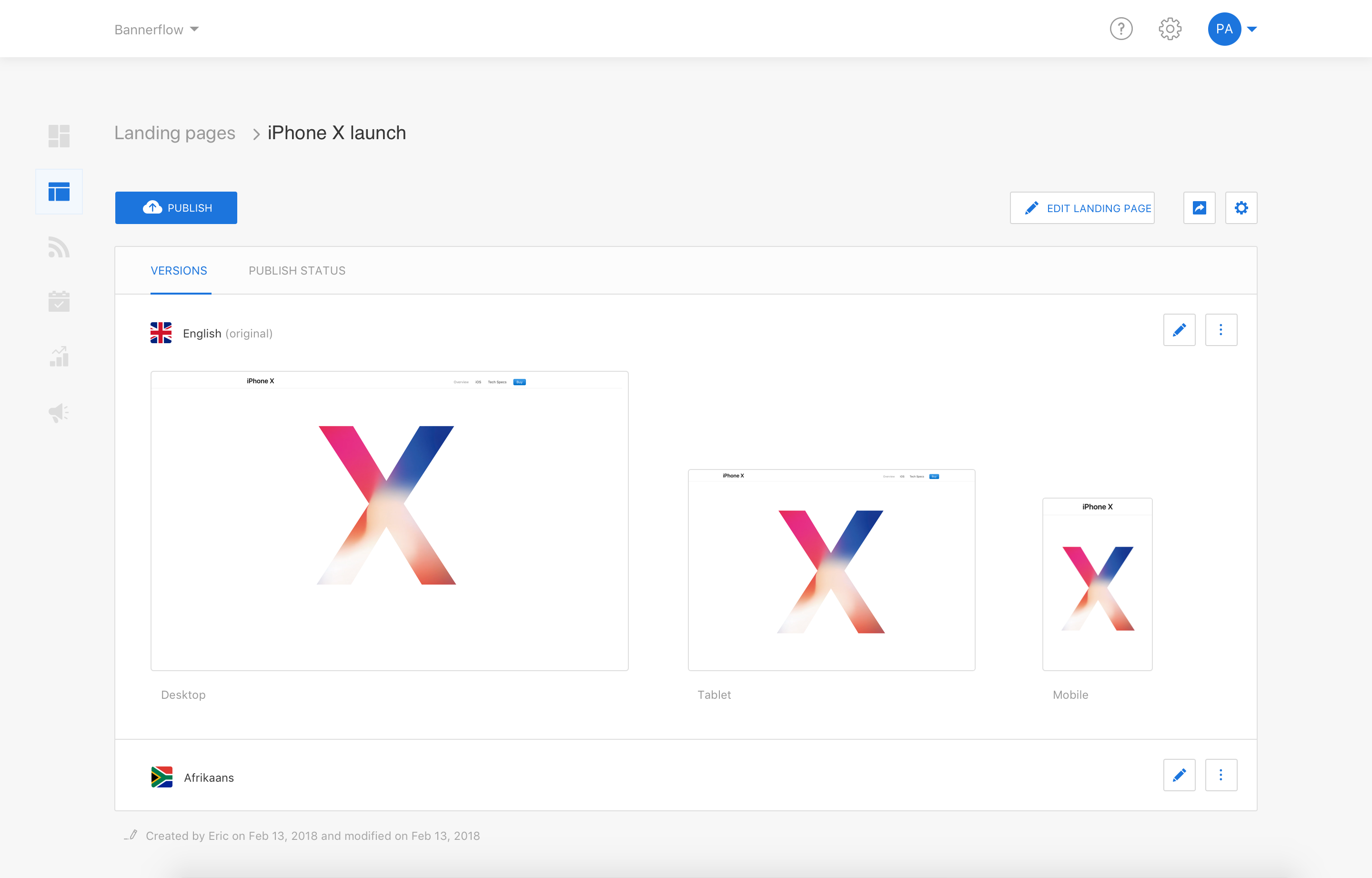
Task: Open the PA user avatar menu
Action: click(1224, 29)
